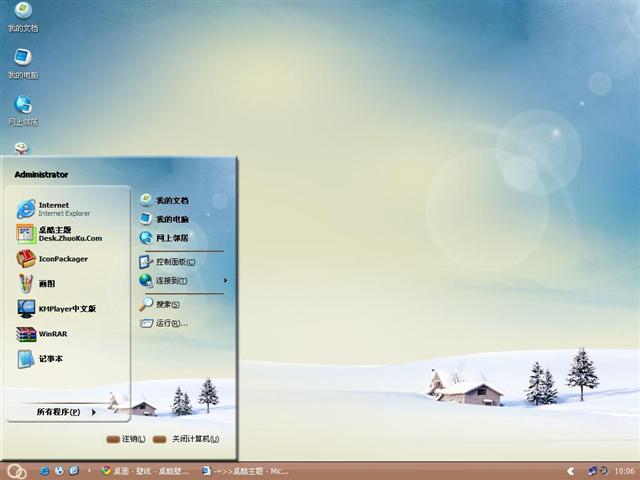640x480 pixels.
Task: Expand quick launch overflow chevron
Action: pyautogui.click(x=89, y=471)
